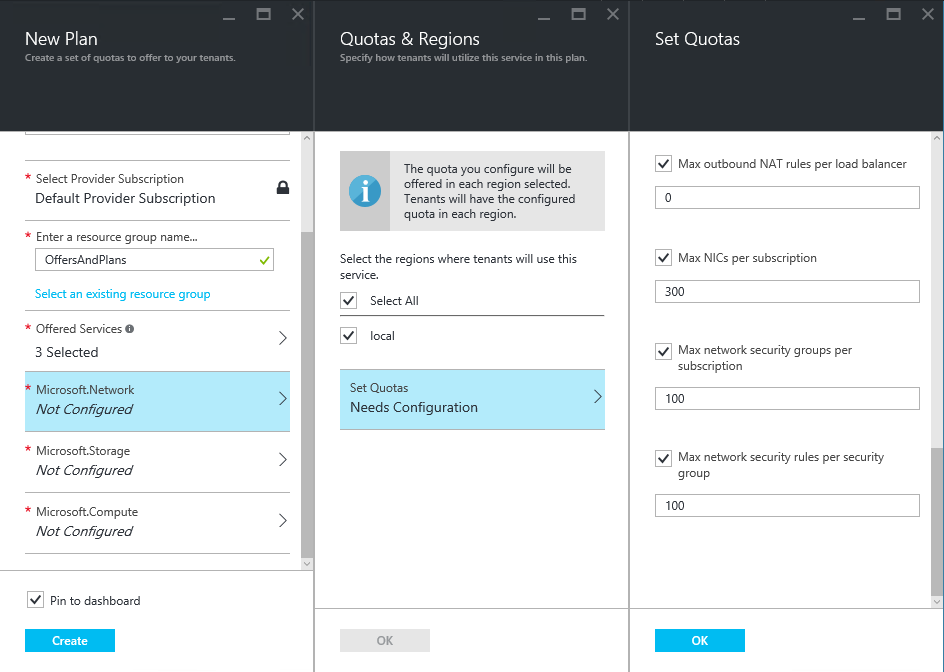Open Microsoft.Compute Not Configured item

click(x=157, y=523)
